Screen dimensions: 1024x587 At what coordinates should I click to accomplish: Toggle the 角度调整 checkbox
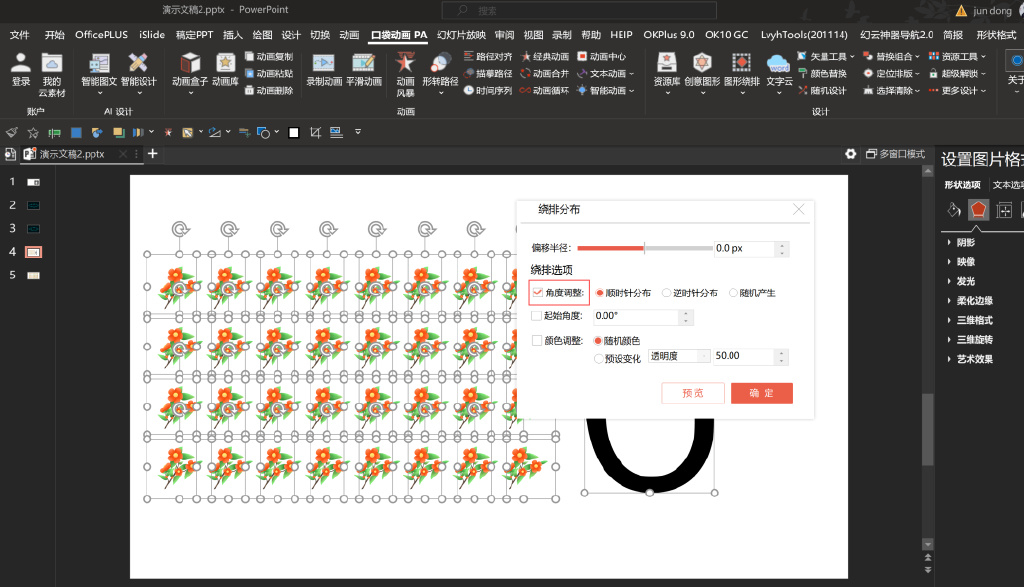(537, 293)
